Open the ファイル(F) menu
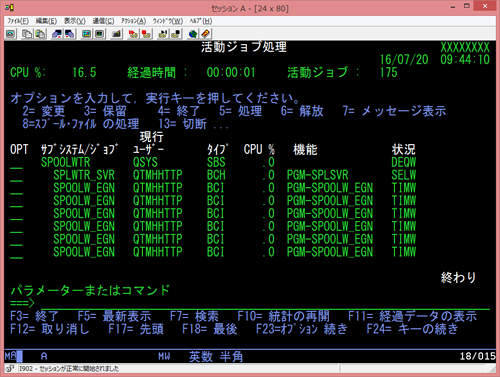Screen dimensions: 500x377 [18, 21]
